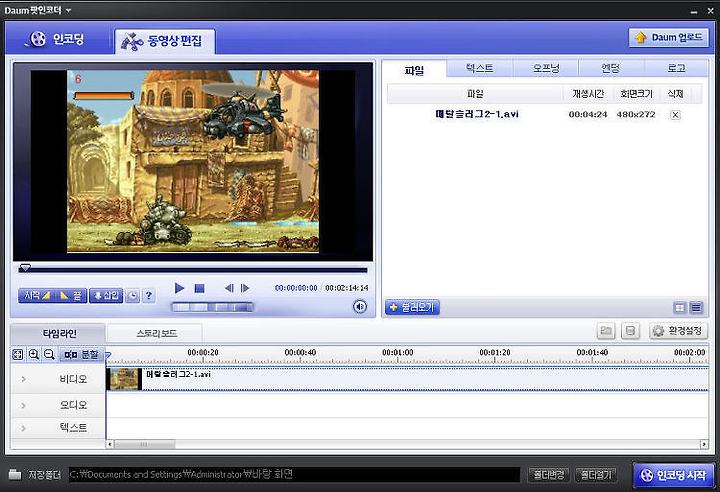Click the fit-timeline icon

[x=17, y=355]
